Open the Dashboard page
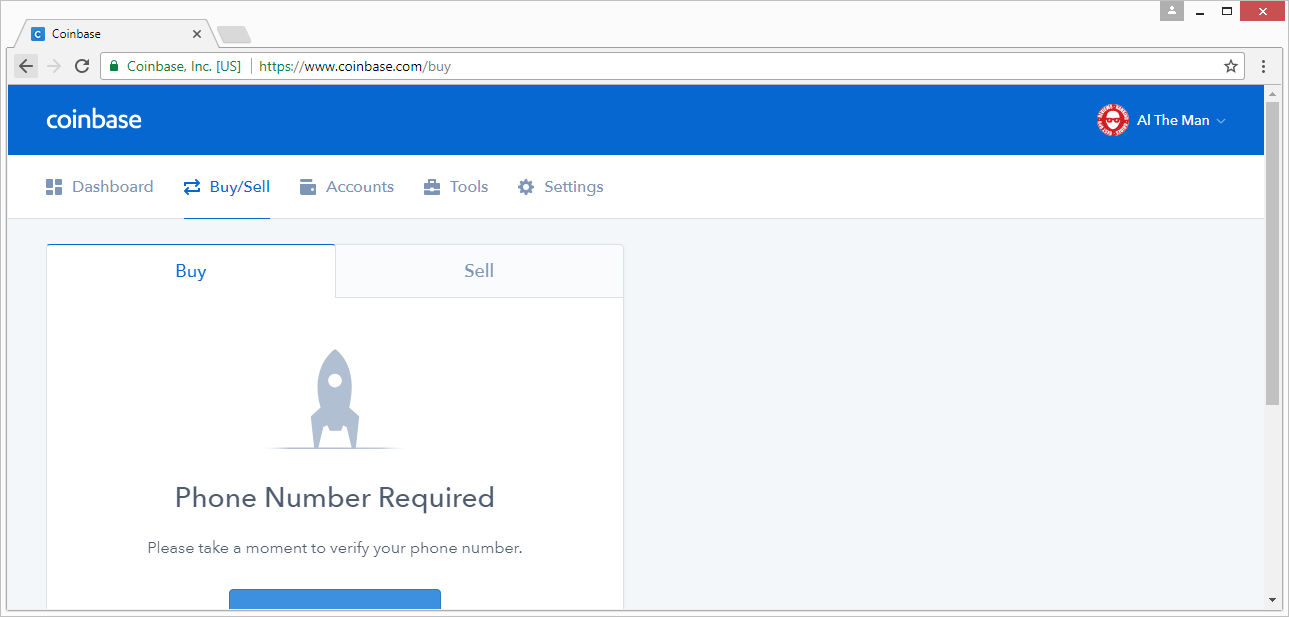This screenshot has width=1289, height=617. (100, 187)
